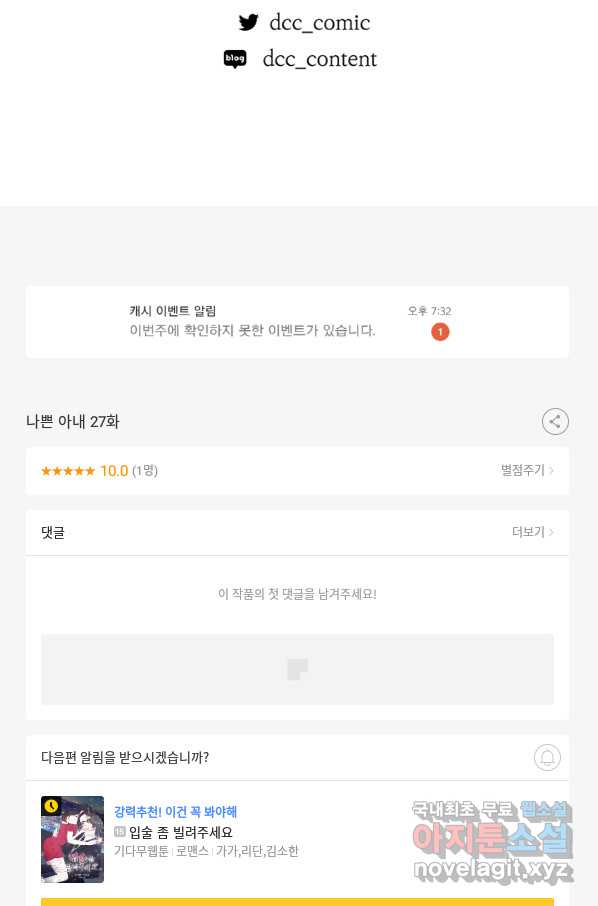Click the chevron next to 더보기
Image resolution: width=598 pixels, height=906 pixels.
(551, 532)
